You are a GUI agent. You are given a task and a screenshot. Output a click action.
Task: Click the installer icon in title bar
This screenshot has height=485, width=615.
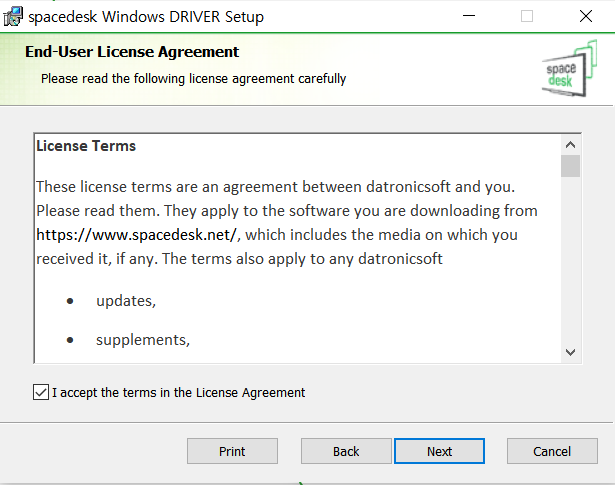13,16
